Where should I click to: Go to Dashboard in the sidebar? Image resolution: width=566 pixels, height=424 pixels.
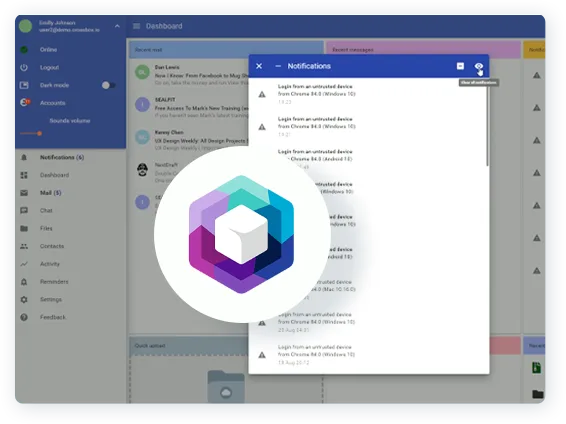point(55,175)
